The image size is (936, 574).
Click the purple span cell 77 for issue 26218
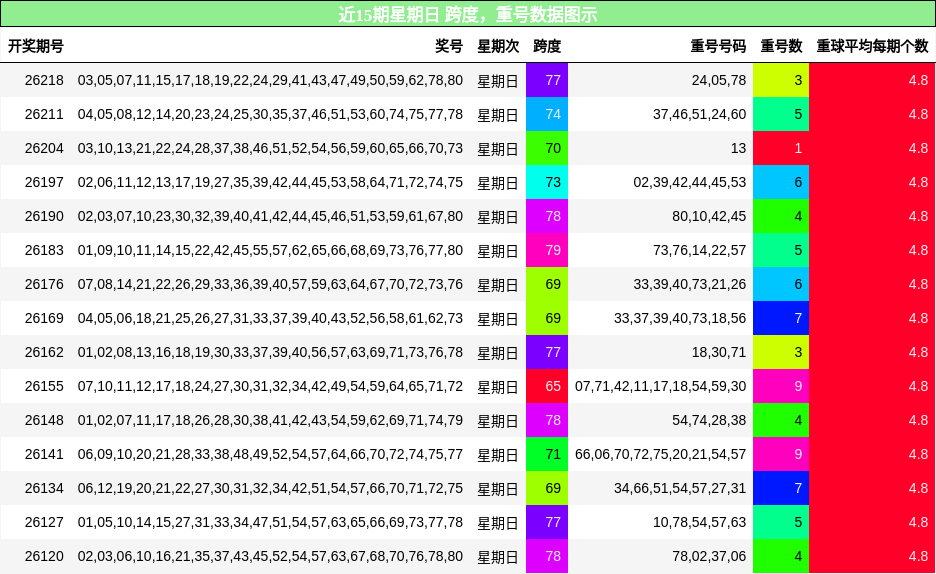coord(547,81)
